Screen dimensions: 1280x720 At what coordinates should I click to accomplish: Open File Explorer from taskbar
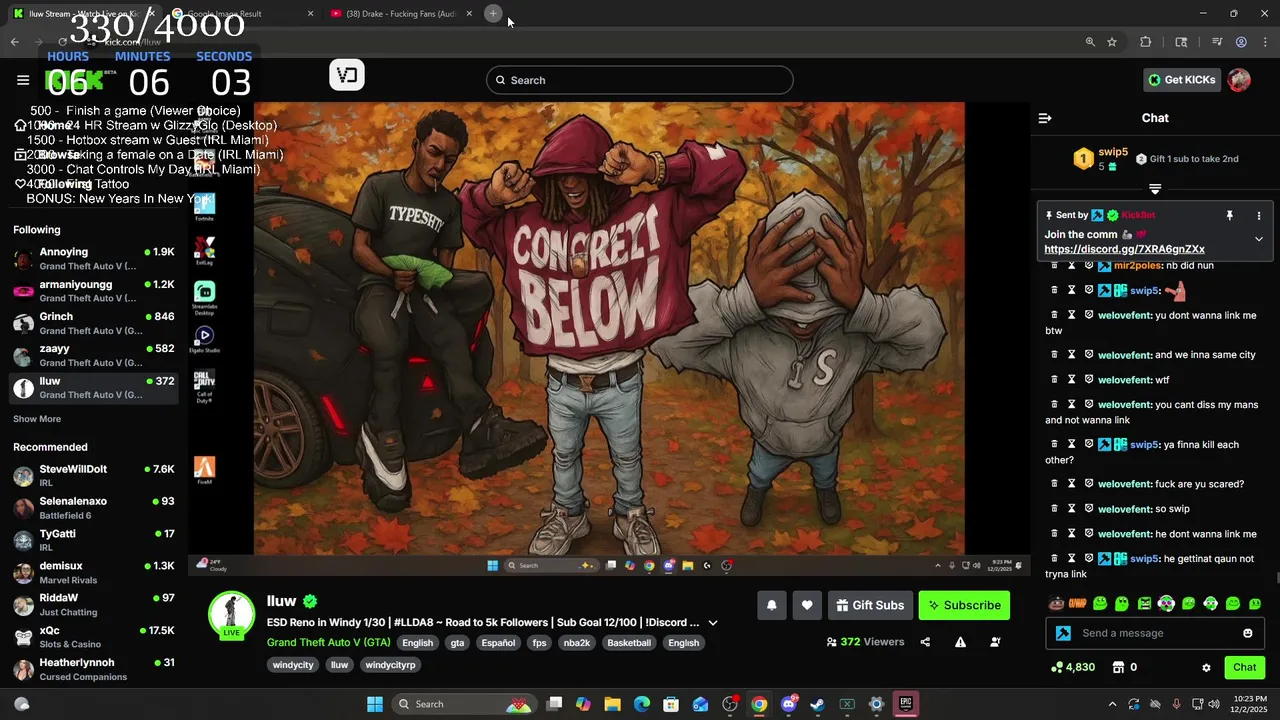coord(612,704)
